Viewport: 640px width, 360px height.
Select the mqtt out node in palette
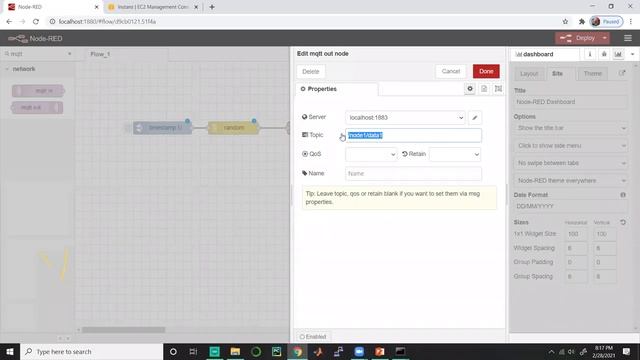[x=37, y=107]
